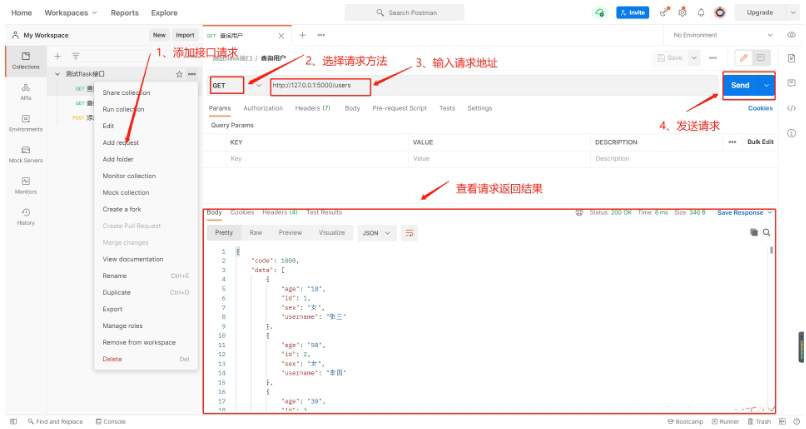Click the environment quick look eye icon
Image resolution: width=806 pixels, height=429 pixels.
coord(791,35)
